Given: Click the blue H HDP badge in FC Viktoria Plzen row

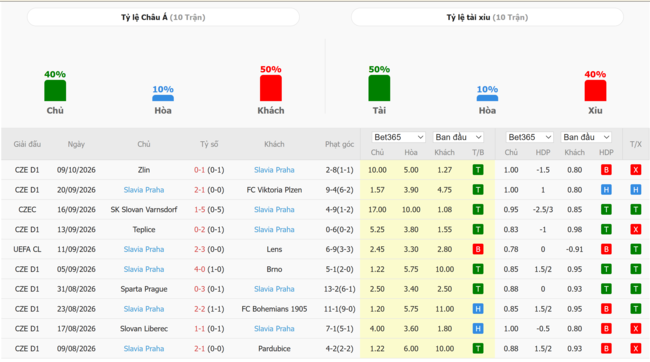Looking at the screenshot, I should [606, 190].
